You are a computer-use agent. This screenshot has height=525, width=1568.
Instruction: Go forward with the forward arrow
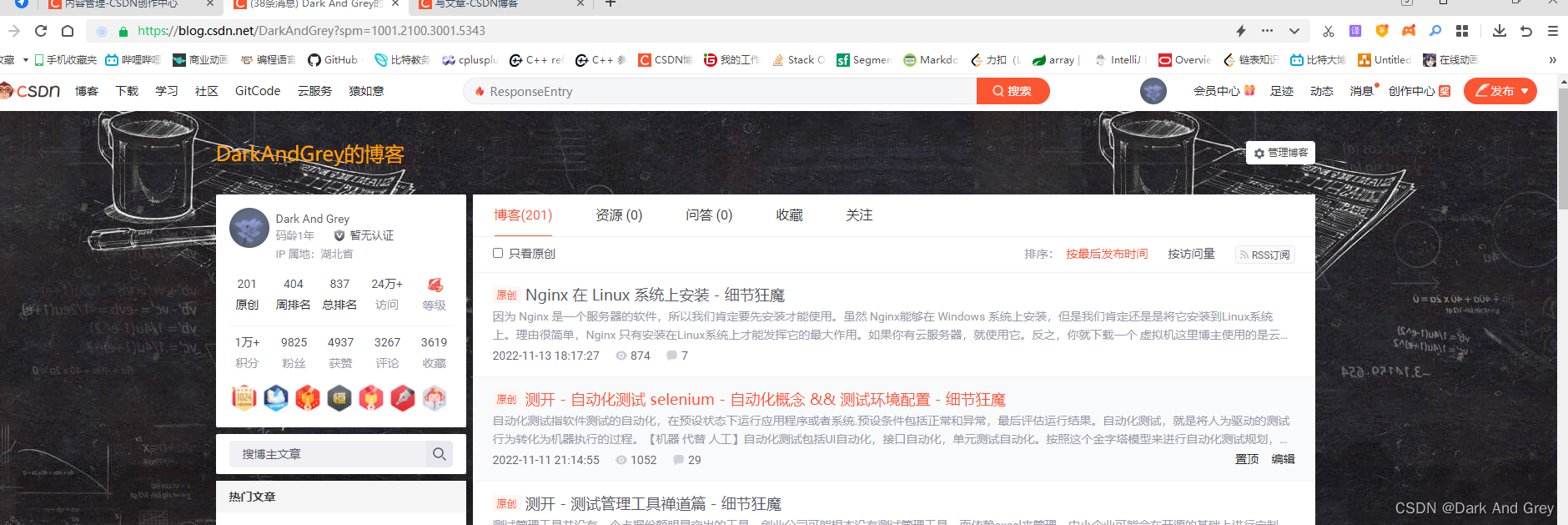[x=14, y=31]
